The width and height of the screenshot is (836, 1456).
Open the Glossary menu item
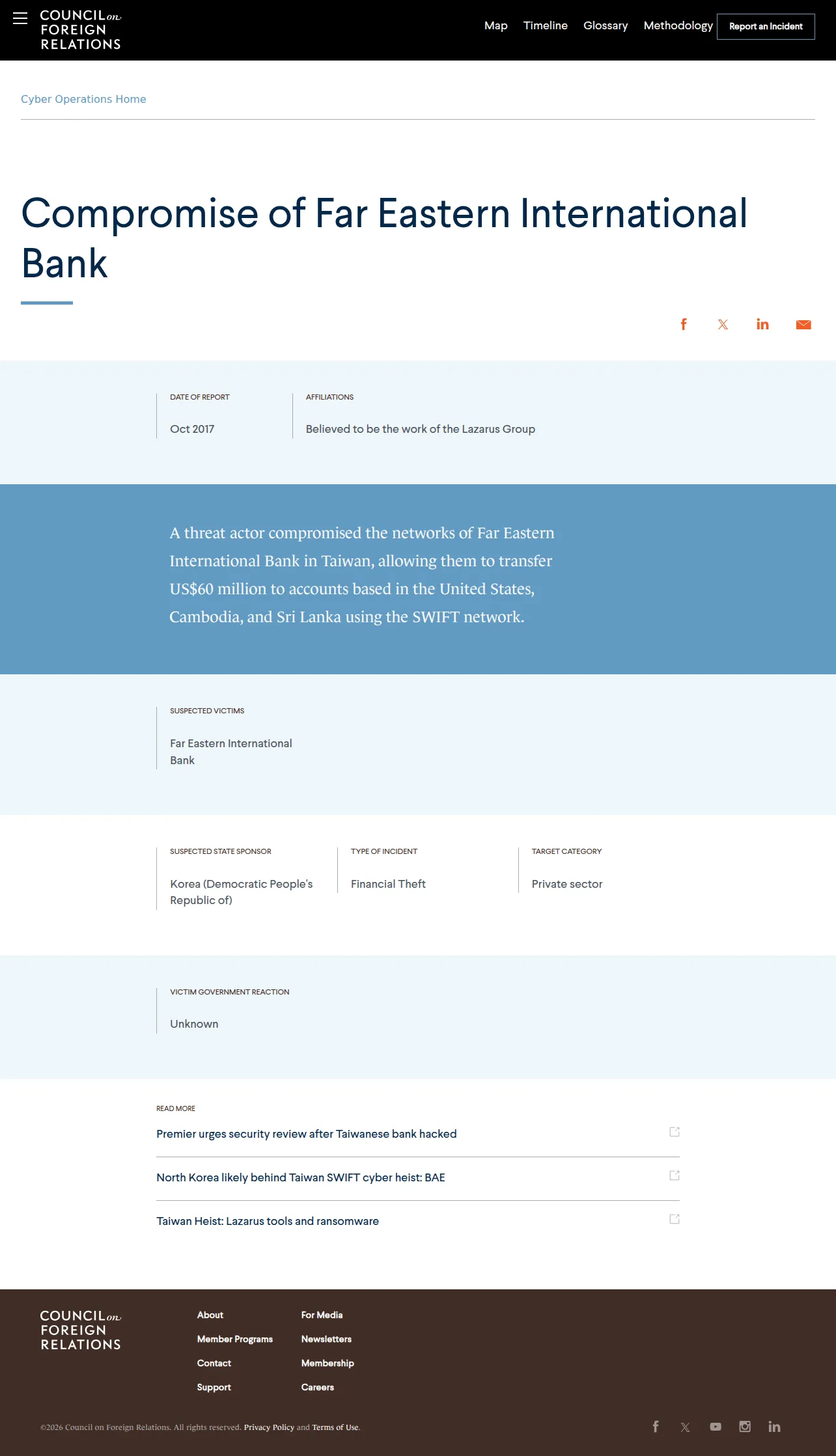[x=606, y=25]
